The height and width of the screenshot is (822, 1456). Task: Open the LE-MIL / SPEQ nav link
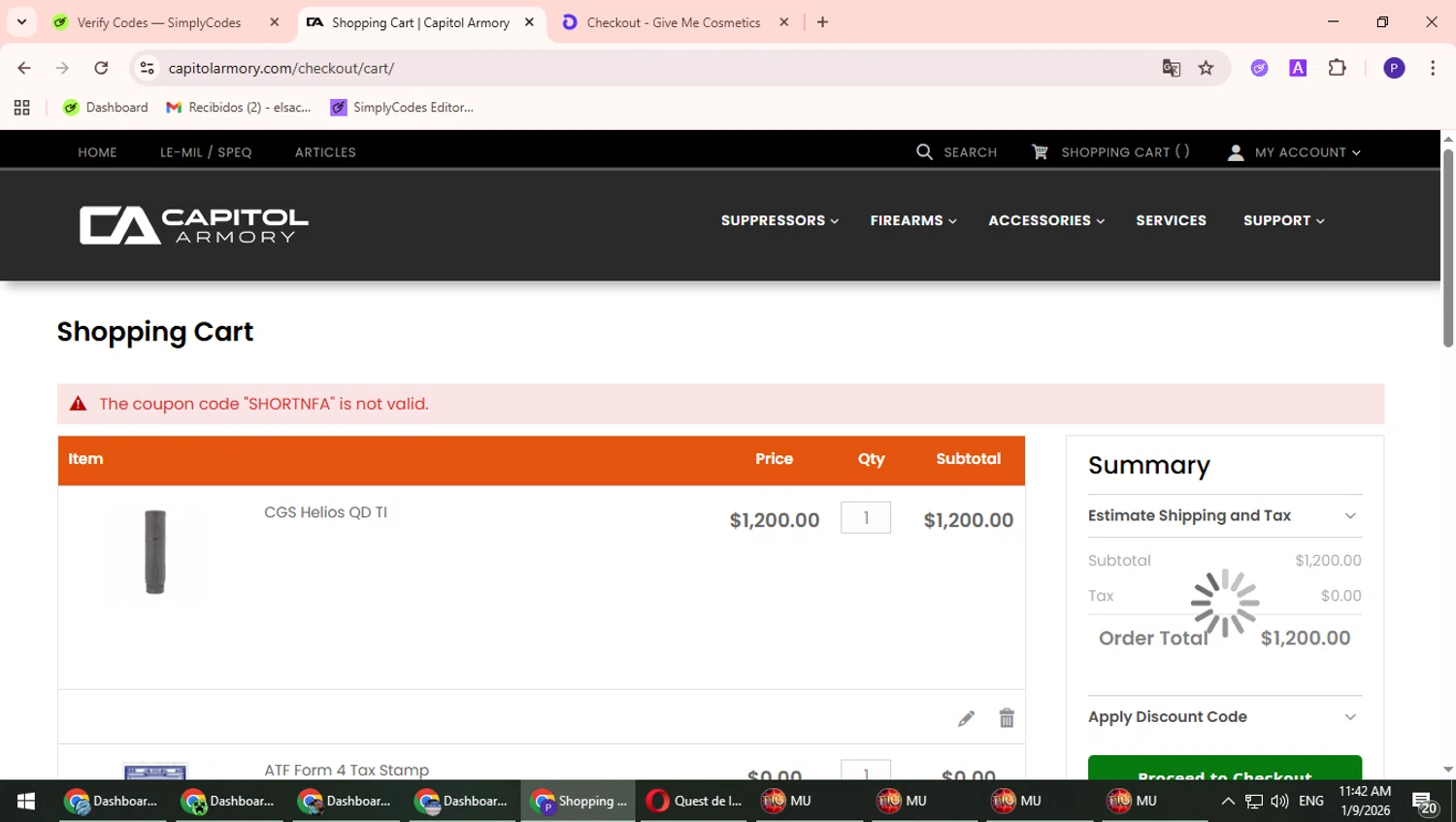(206, 152)
